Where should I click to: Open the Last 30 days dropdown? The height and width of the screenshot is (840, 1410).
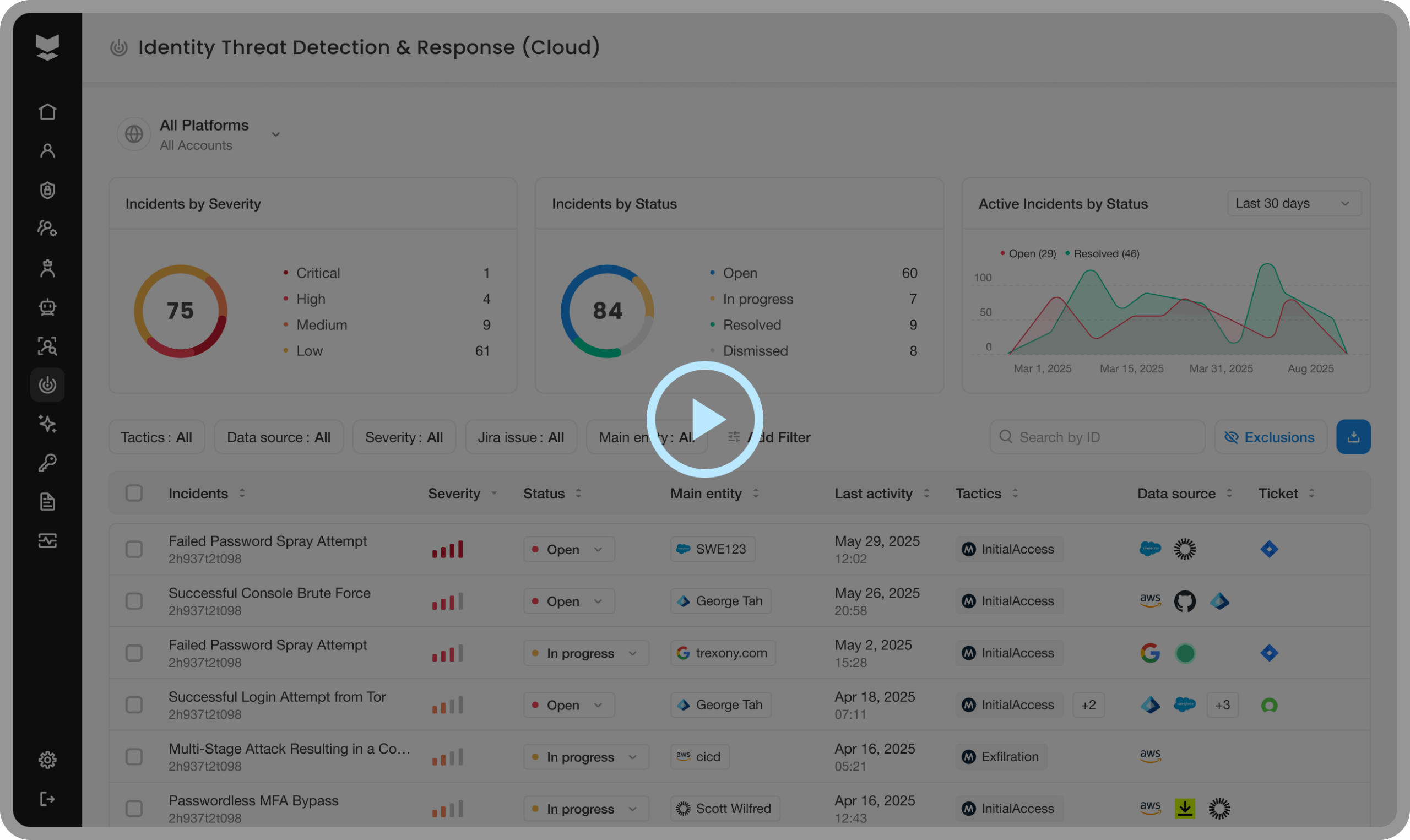coord(1293,204)
